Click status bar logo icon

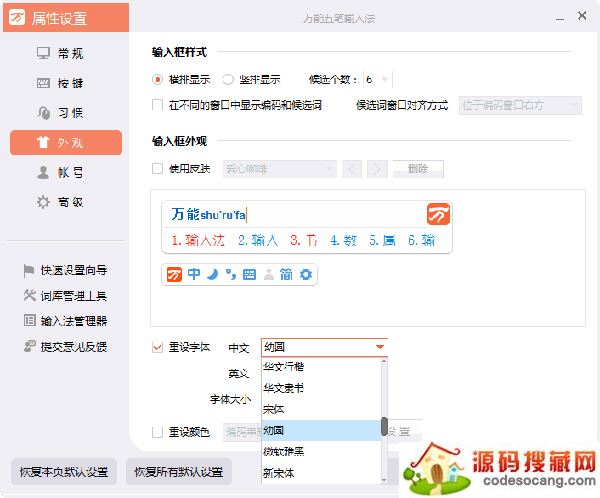click(174, 274)
